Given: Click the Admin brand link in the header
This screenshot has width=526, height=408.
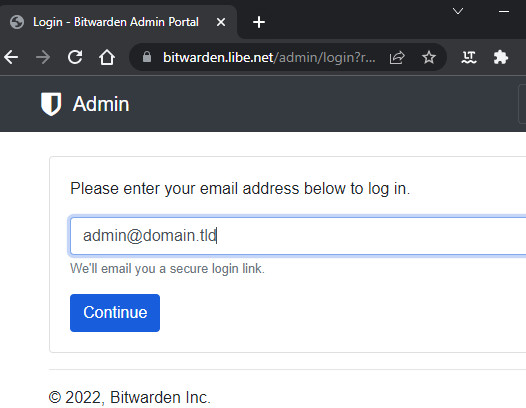Looking at the screenshot, I should (101, 104).
